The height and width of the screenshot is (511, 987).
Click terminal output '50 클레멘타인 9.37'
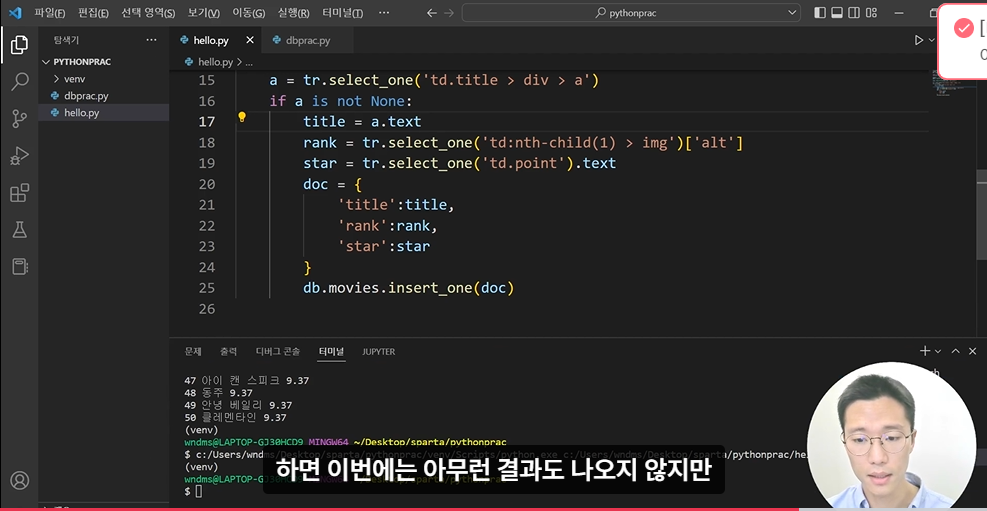tap(235, 417)
